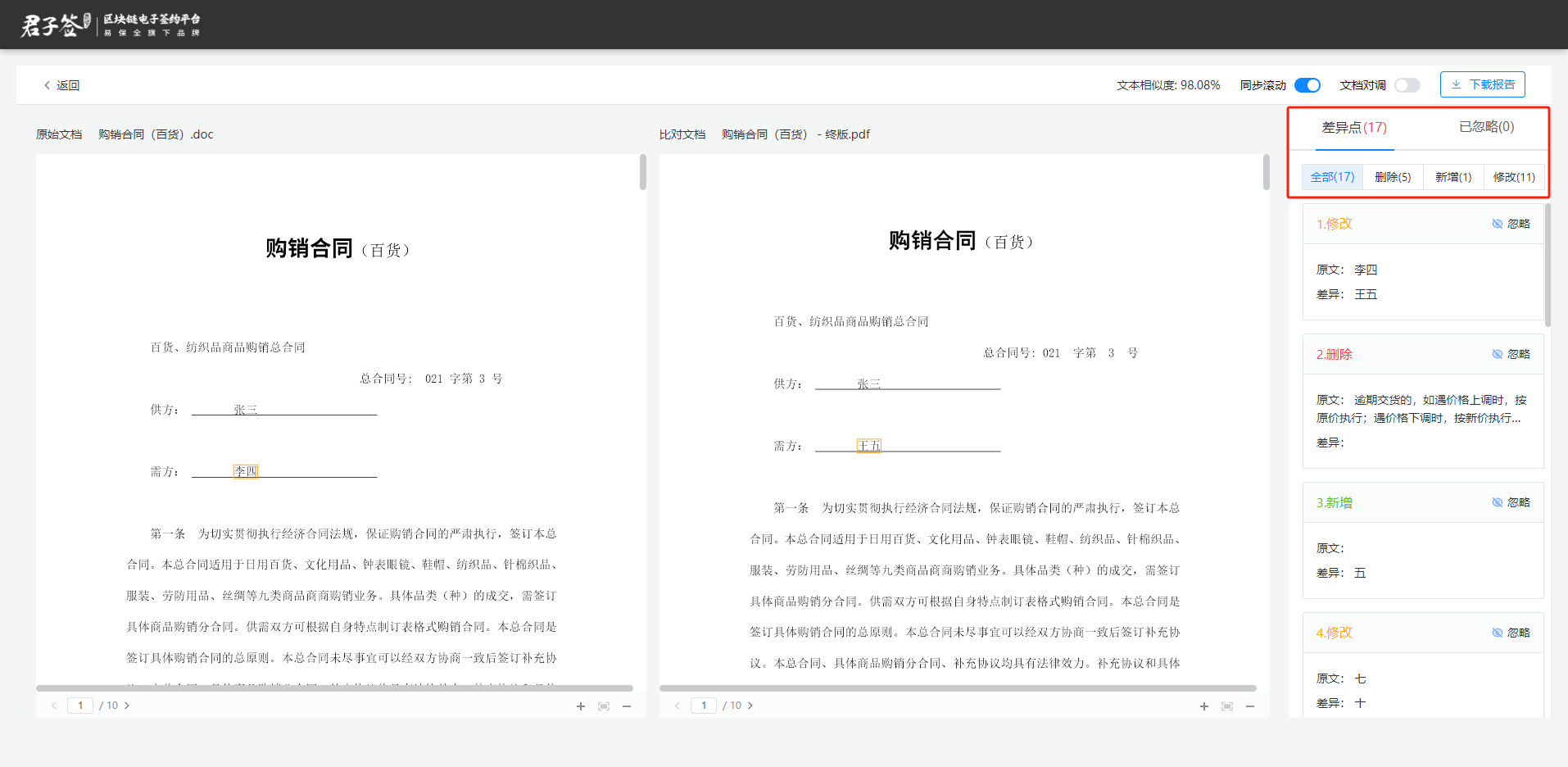Zoom out the compared document

point(1250,706)
